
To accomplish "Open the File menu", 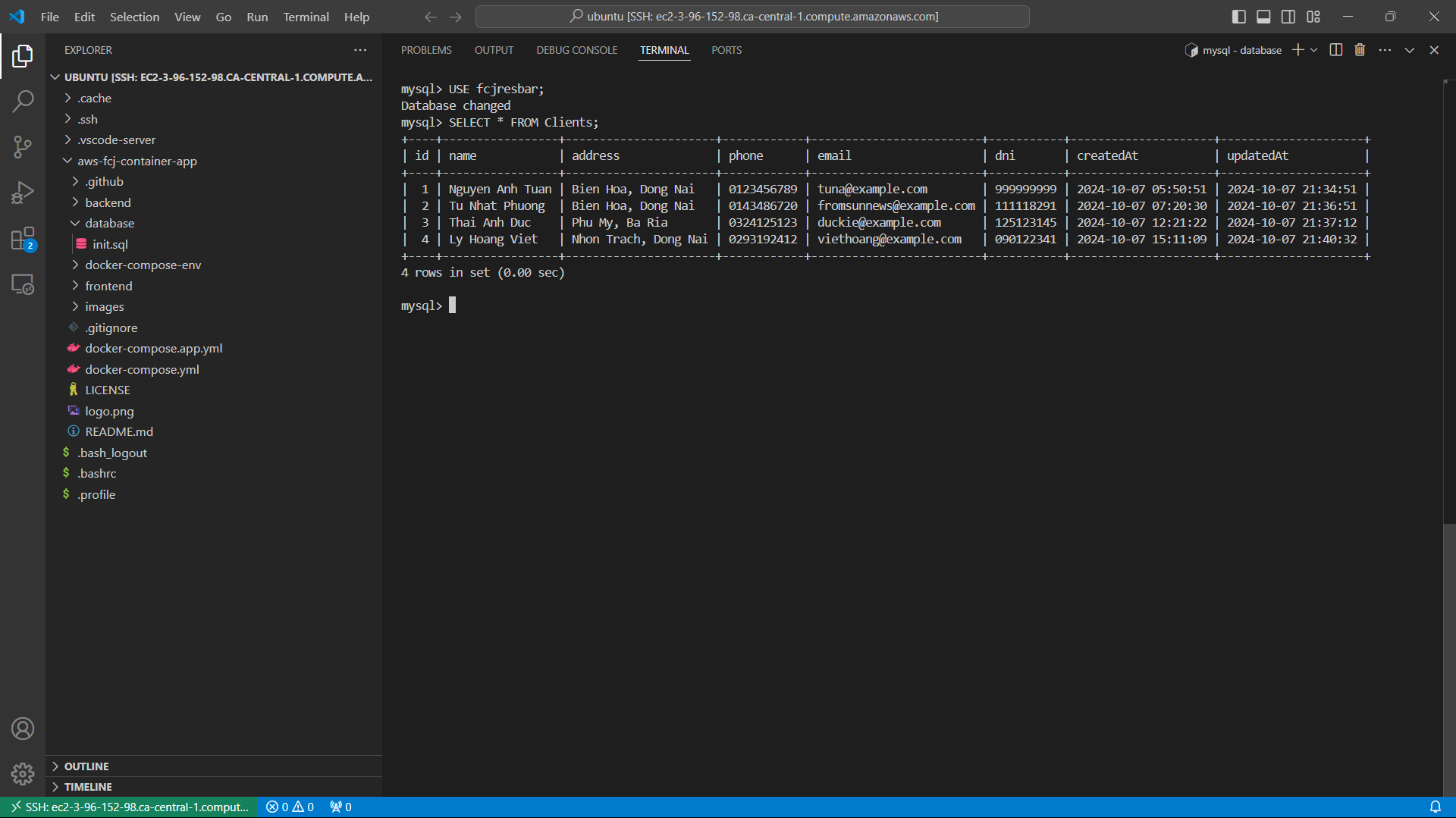I will pos(49,17).
